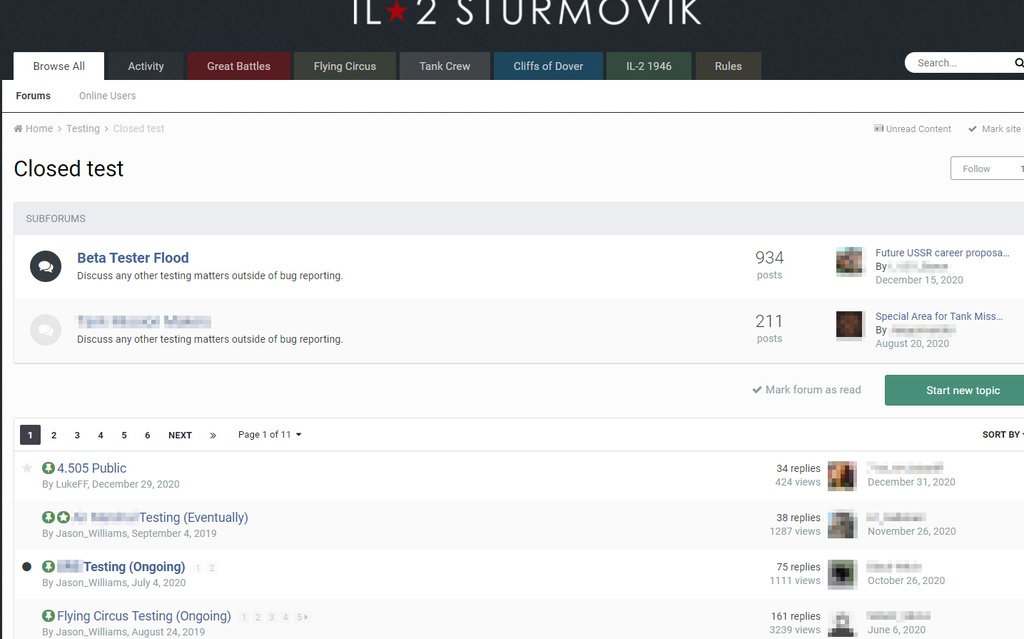Open the Future USSR career proposal post
The image size is (1024, 639).
[x=942, y=253]
